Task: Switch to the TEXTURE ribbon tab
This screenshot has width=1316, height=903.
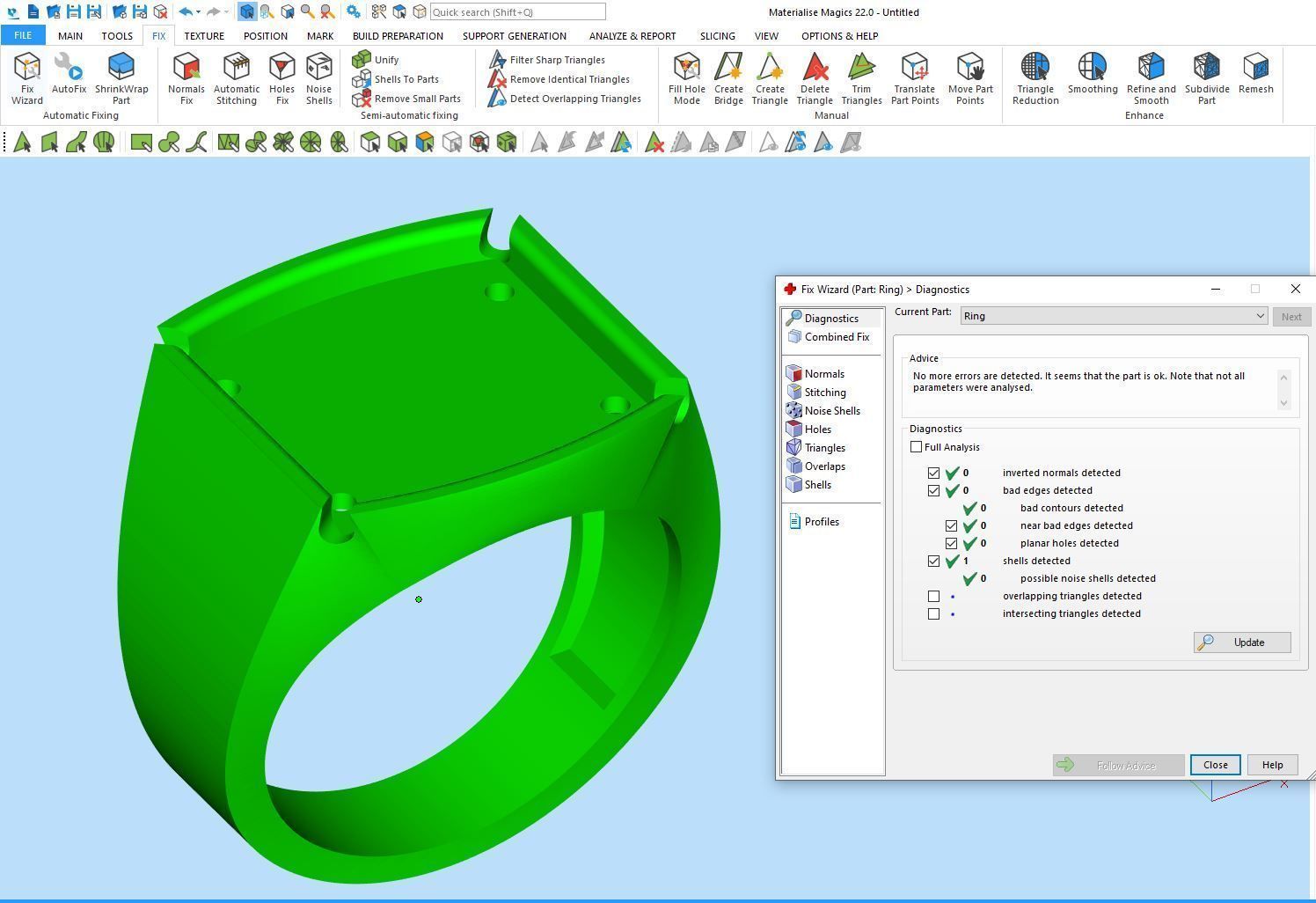Action: 204,36
